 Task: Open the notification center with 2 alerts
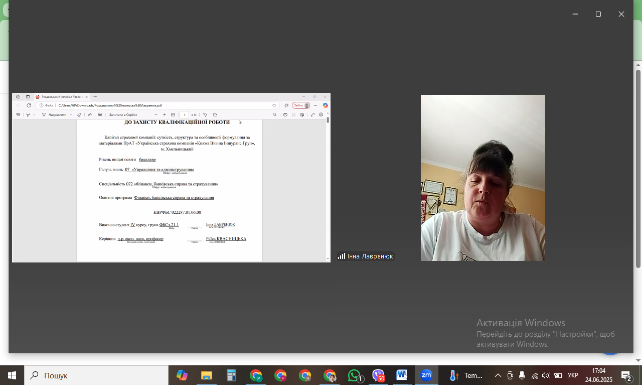click(626, 375)
